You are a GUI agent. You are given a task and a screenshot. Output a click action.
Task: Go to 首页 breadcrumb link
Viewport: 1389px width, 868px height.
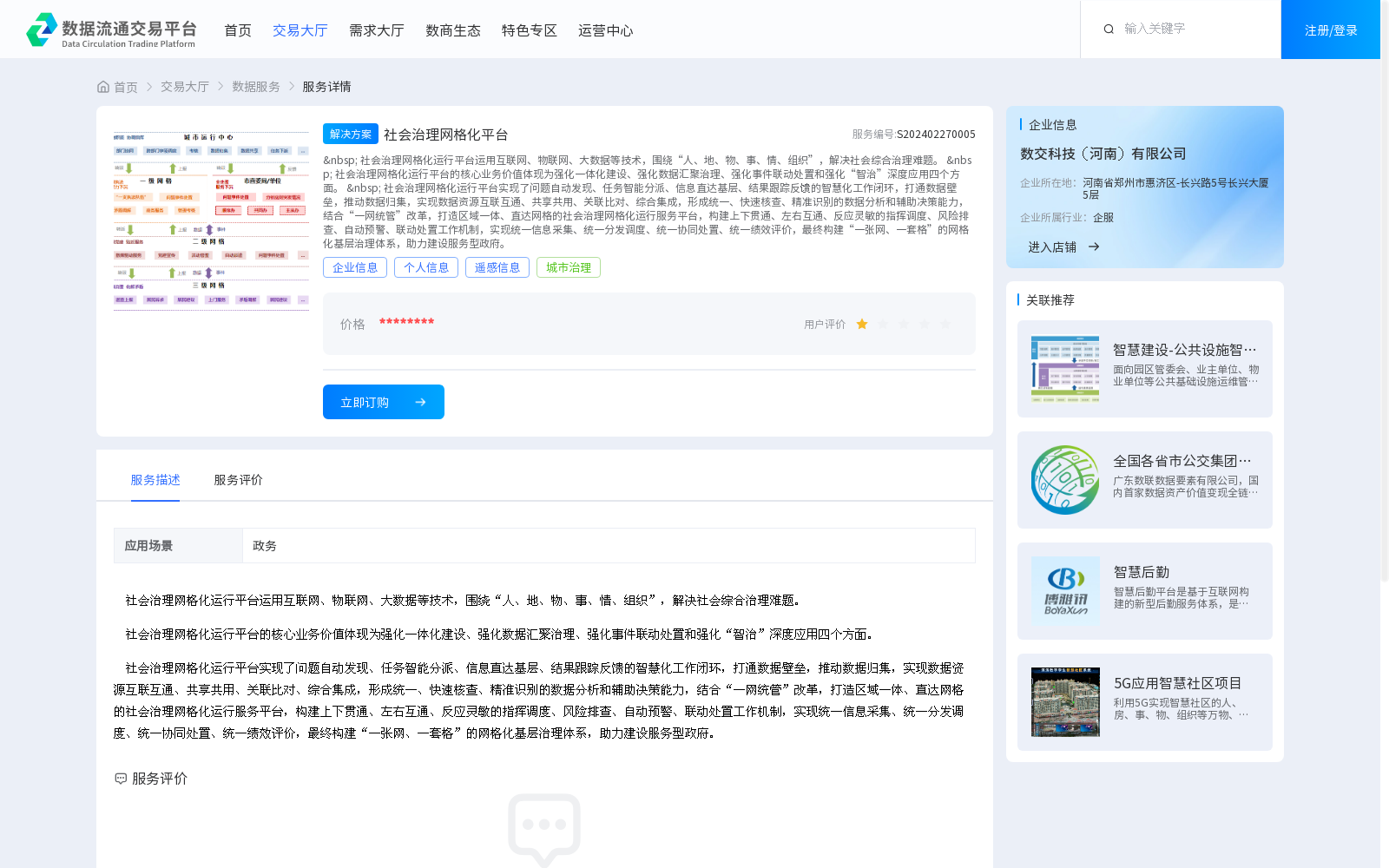point(126,87)
